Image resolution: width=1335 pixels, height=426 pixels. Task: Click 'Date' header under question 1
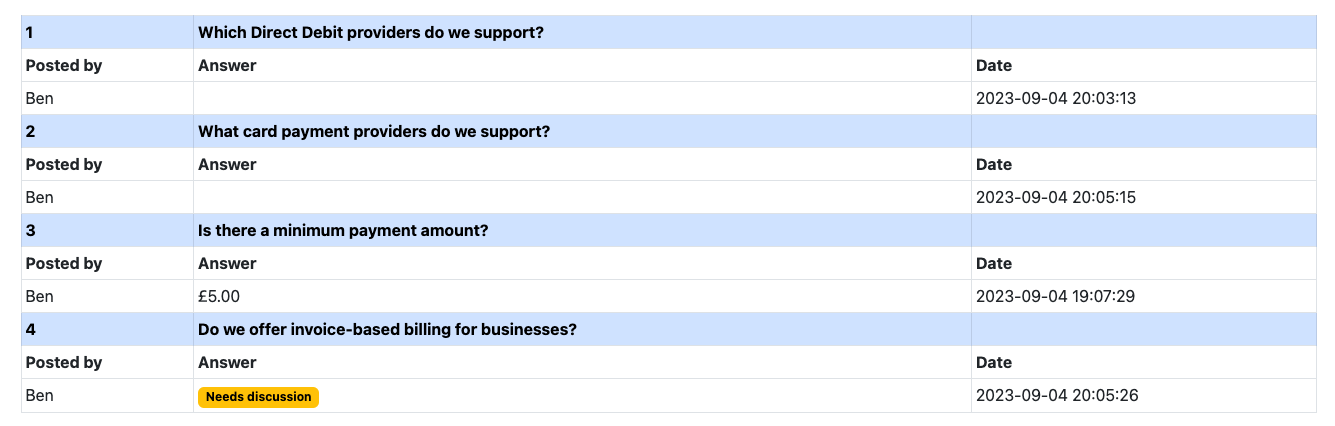(994, 65)
